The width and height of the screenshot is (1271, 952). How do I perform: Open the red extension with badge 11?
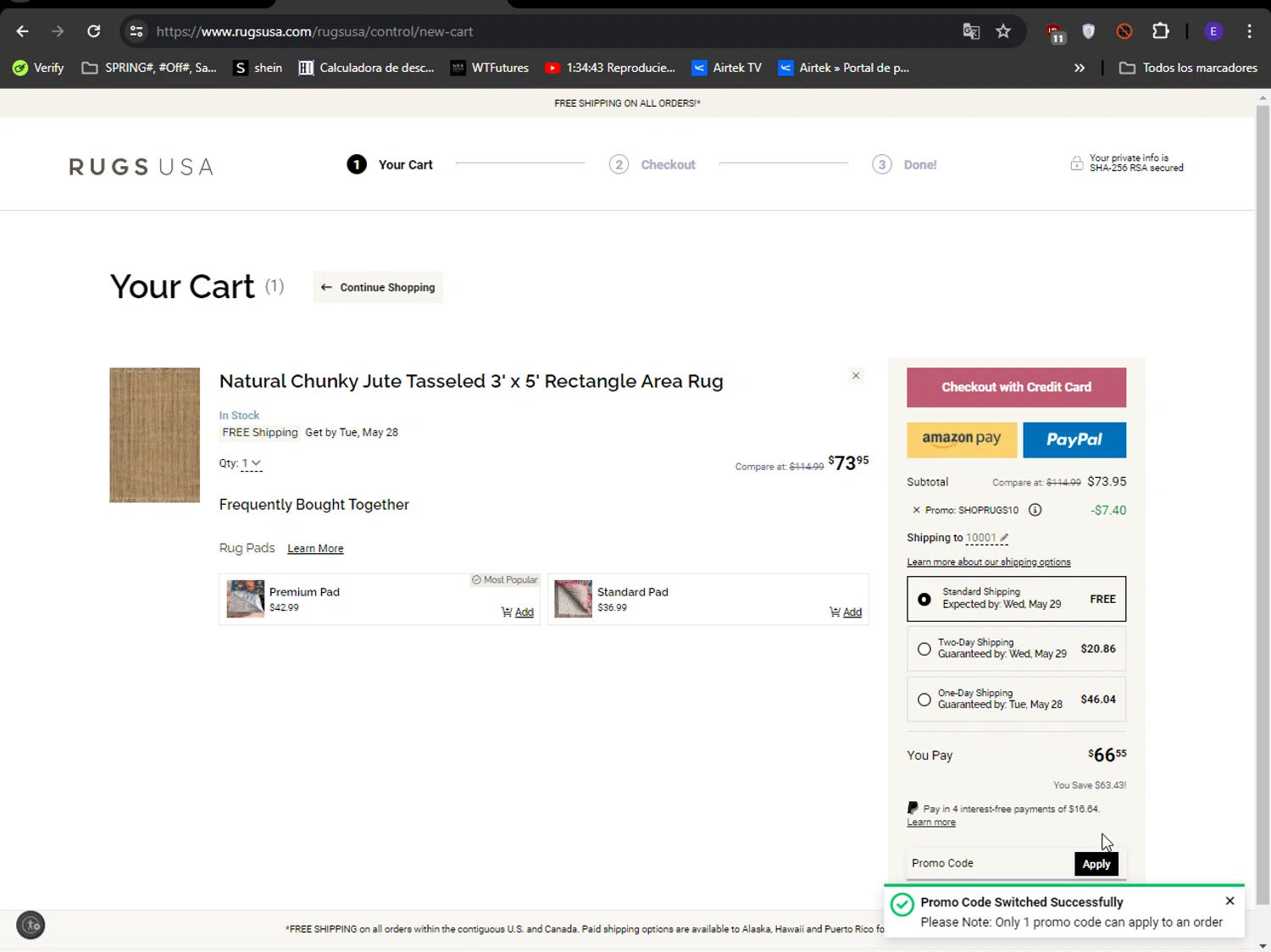[x=1055, y=32]
